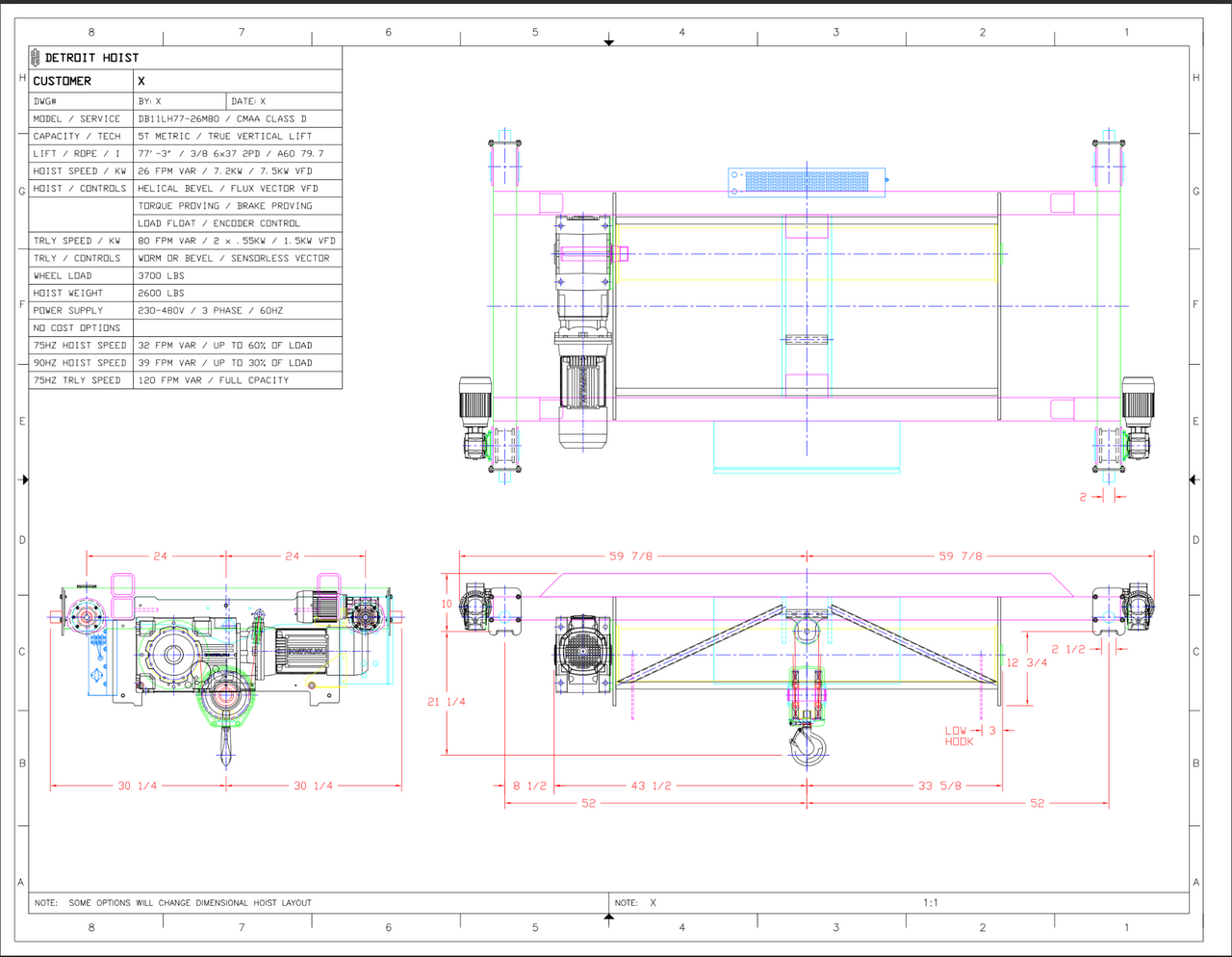
Task: Select 'HELICAL BEVEL / FLUX VECTOR VFD' value
Action: pos(228,189)
